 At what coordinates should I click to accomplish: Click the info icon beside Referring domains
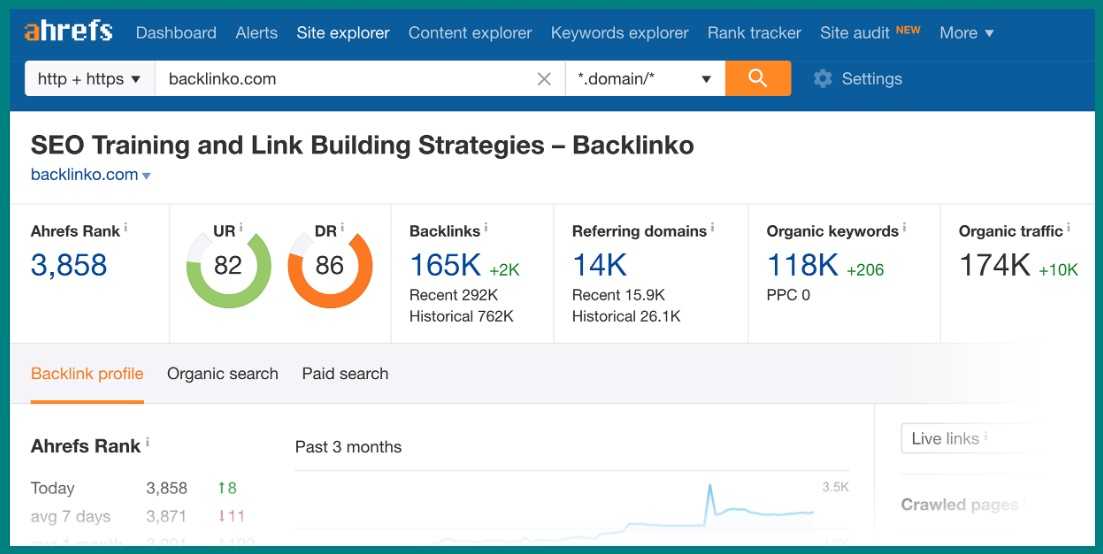(x=712, y=229)
